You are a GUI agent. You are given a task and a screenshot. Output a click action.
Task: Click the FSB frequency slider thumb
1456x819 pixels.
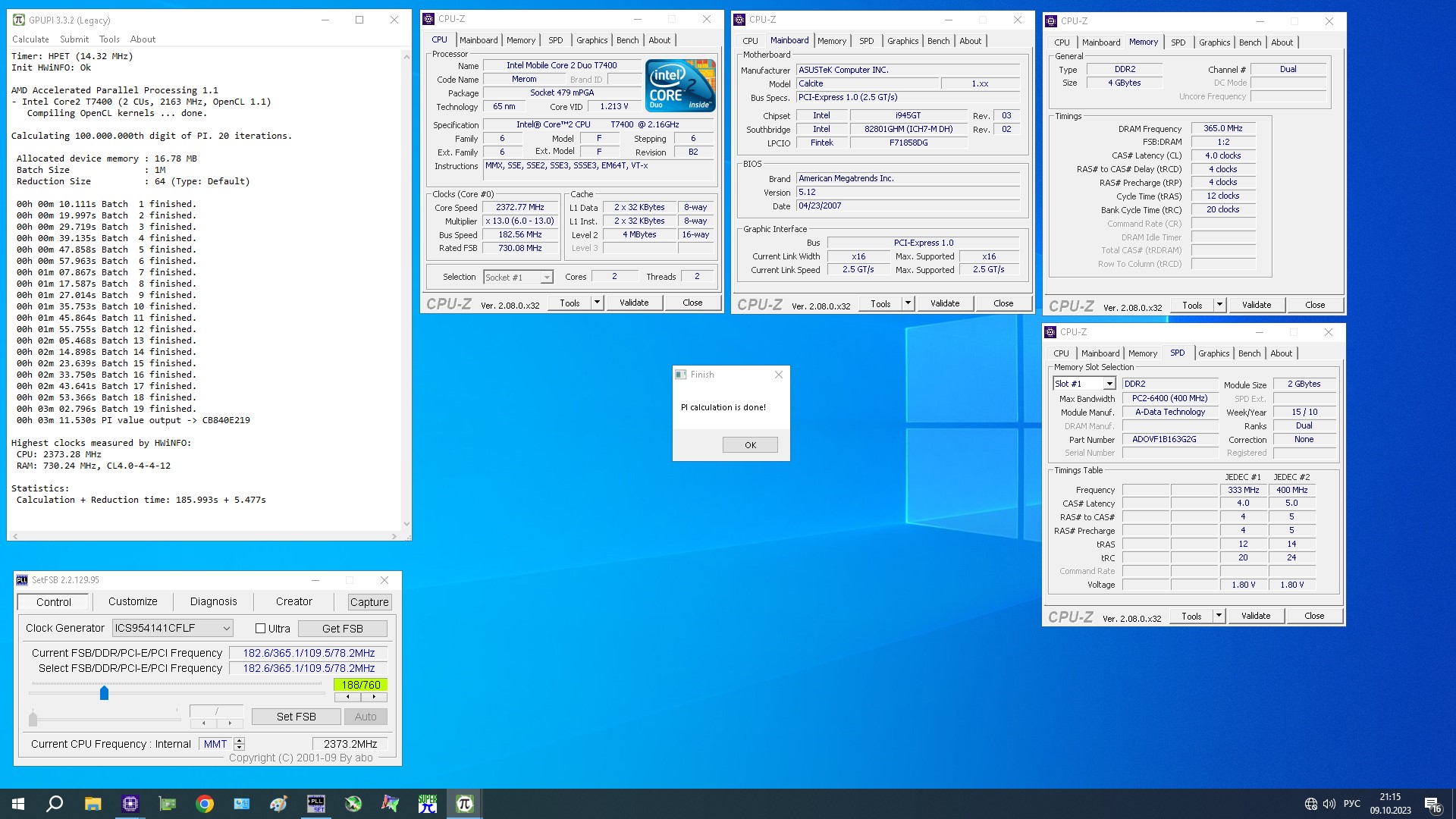[x=104, y=692]
